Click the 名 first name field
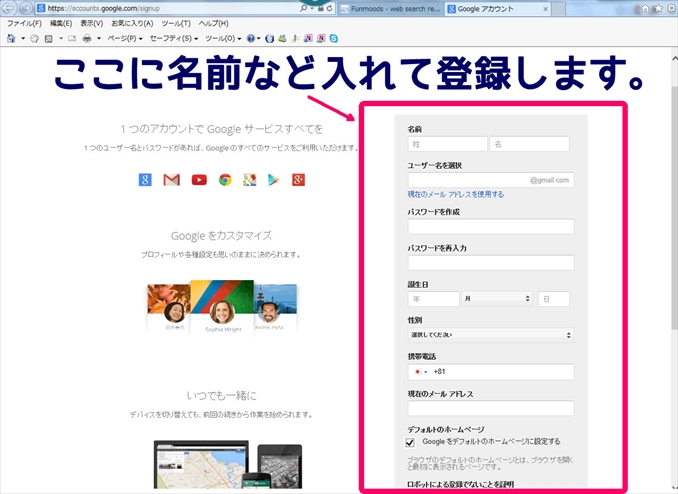Image resolution: width=678 pixels, height=494 pixels. pyautogui.click(x=530, y=144)
